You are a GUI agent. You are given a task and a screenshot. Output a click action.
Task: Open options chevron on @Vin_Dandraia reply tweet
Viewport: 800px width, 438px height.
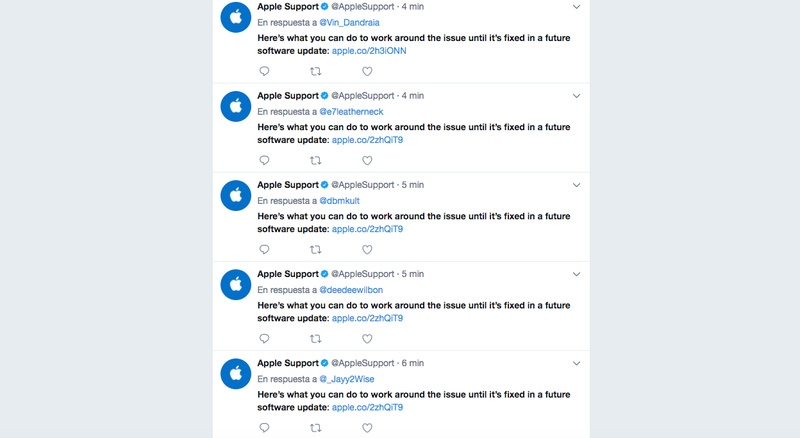click(577, 7)
